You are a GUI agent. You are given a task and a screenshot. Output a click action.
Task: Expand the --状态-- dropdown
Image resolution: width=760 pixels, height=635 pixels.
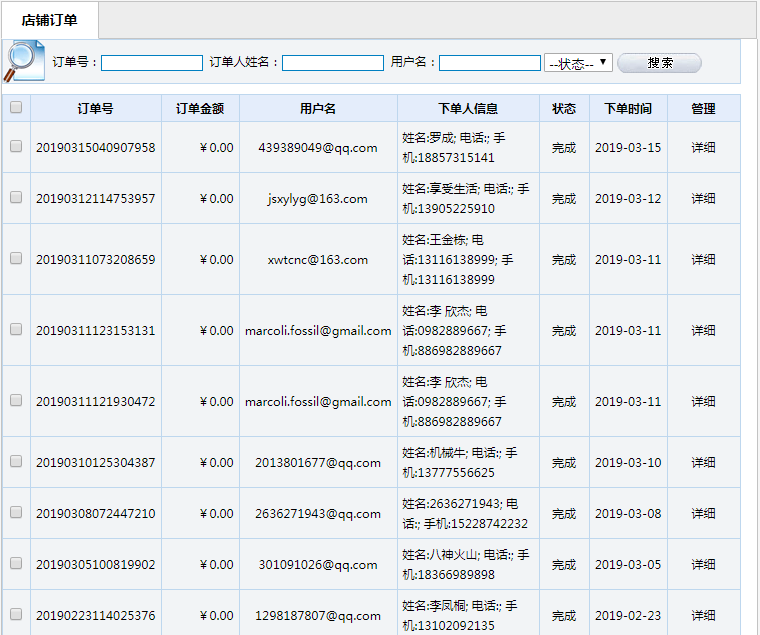click(579, 63)
